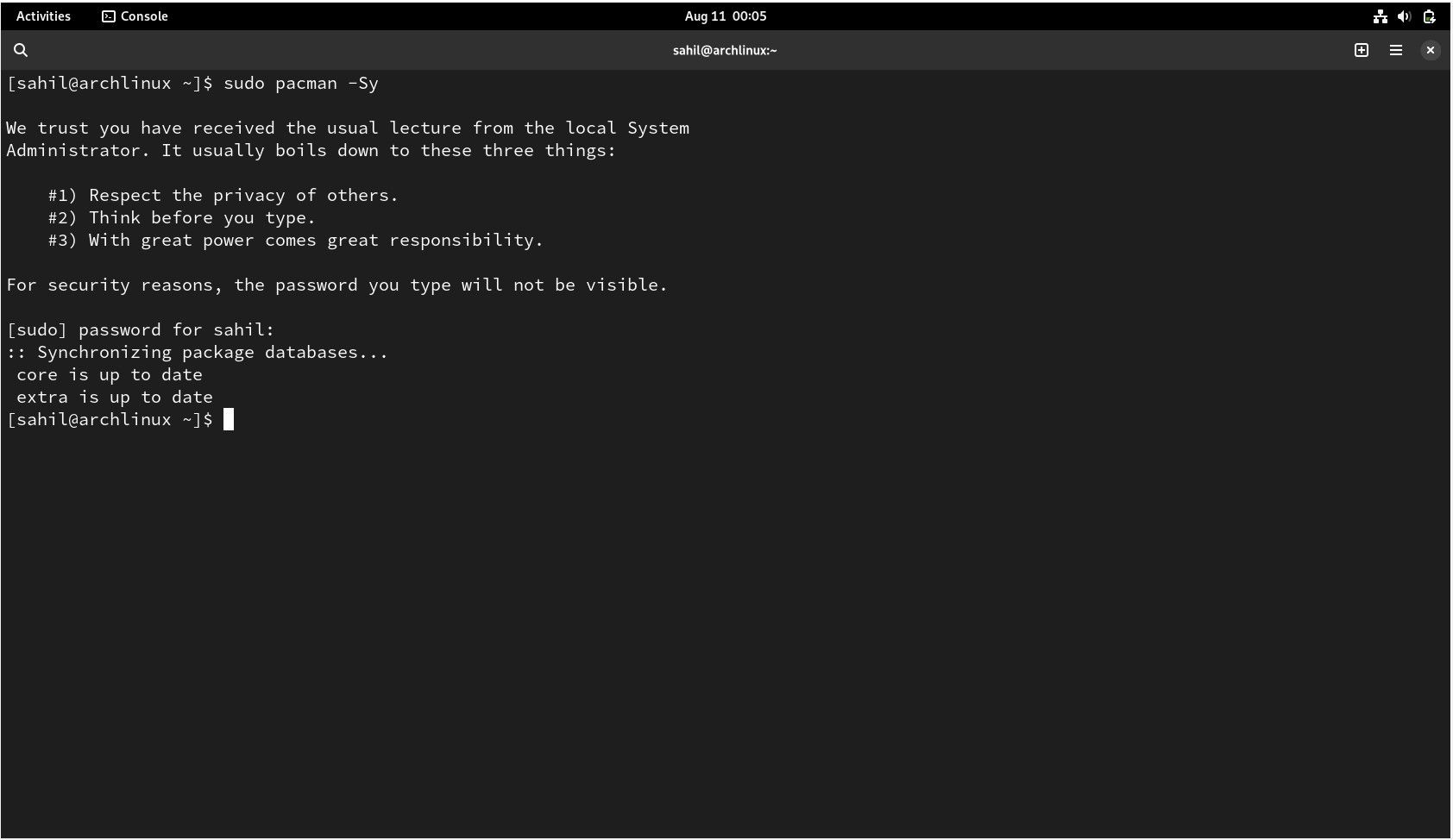The image size is (1453, 840).
Task: Click the core is up to date line
Action: point(104,374)
